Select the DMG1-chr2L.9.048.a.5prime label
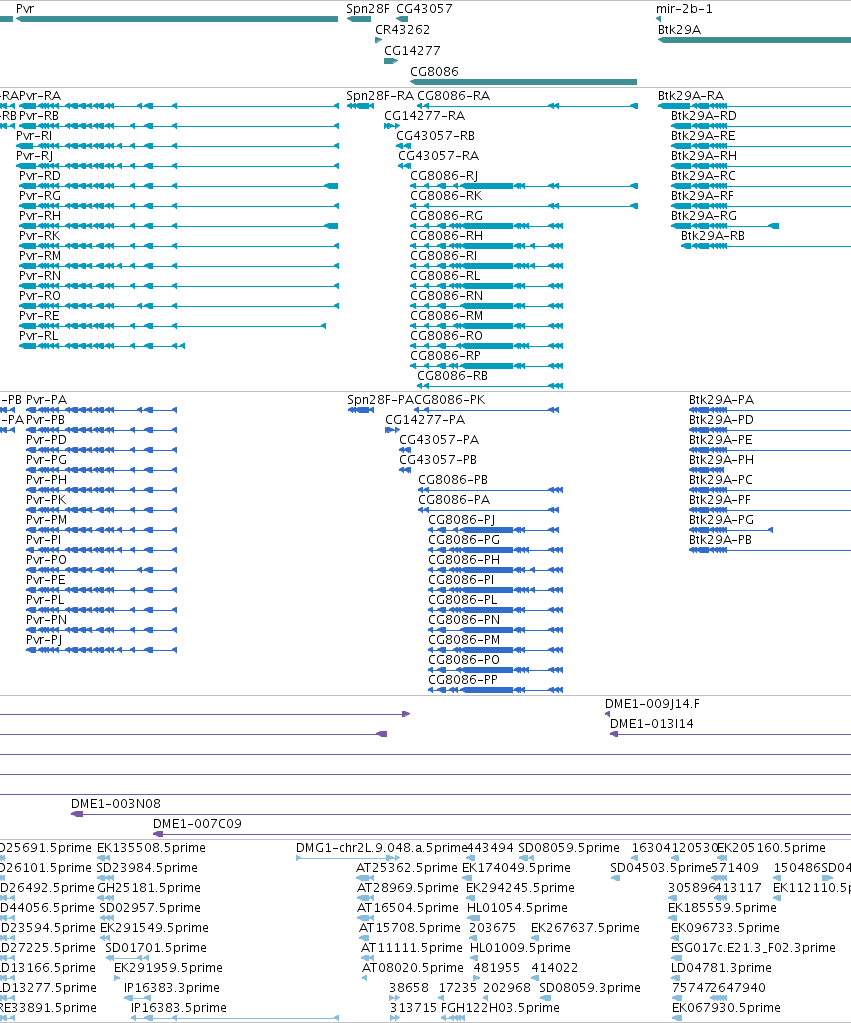The image size is (851, 1023). pos(382,848)
